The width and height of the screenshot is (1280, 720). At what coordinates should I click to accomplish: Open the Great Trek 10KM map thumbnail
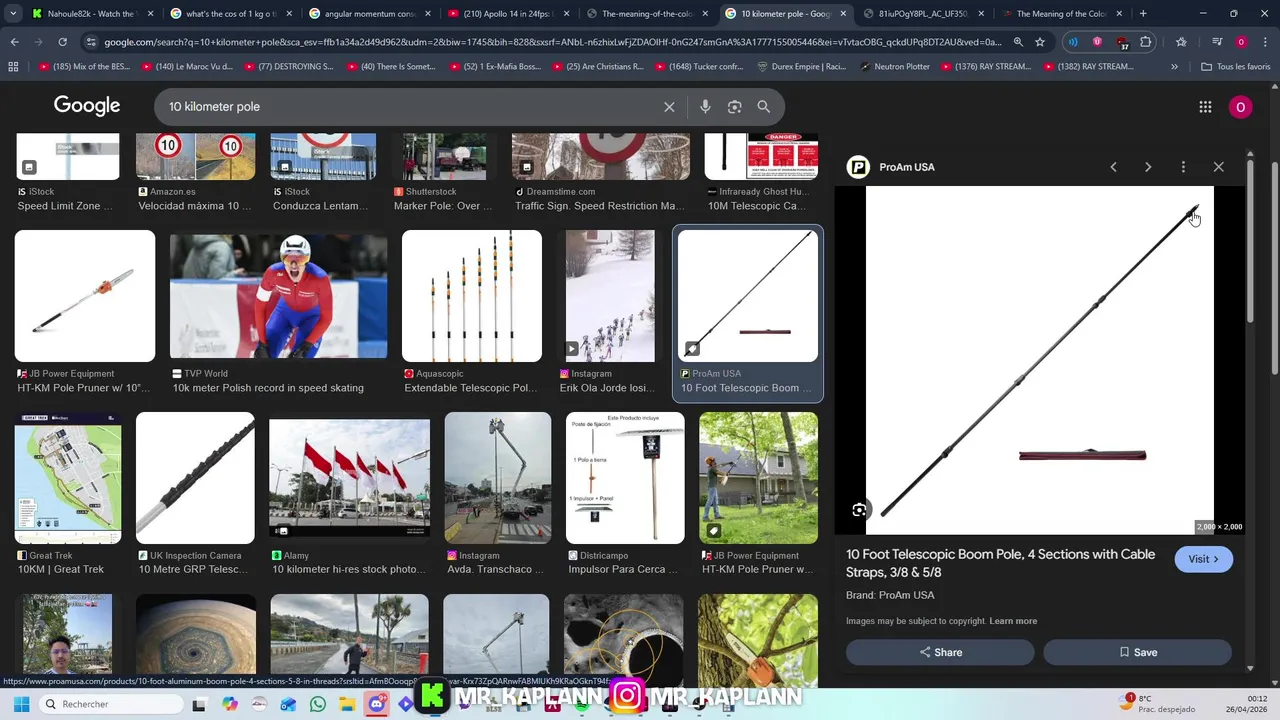tap(68, 478)
